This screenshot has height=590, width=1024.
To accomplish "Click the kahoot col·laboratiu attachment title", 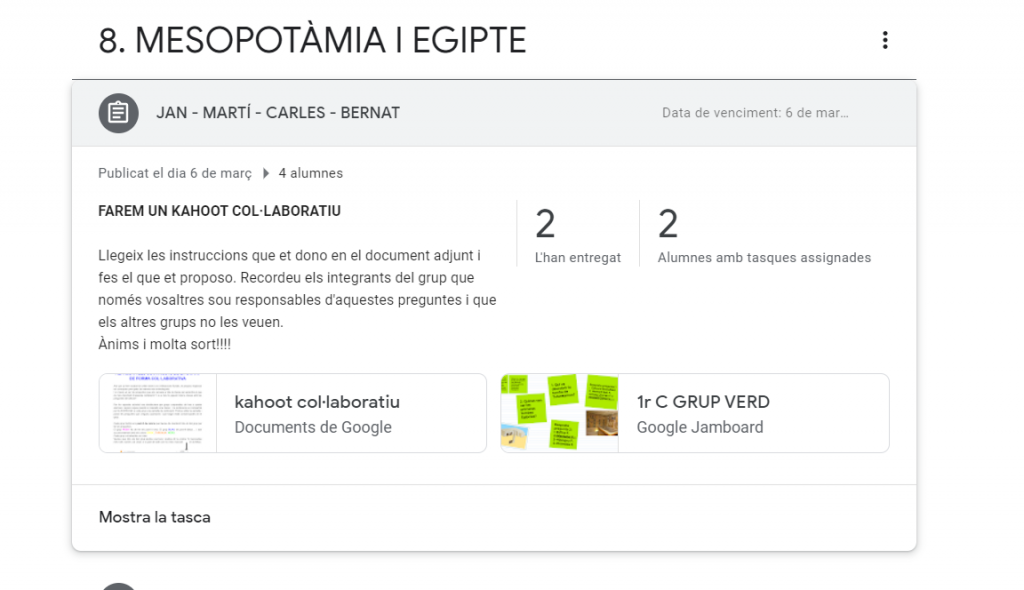I will (x=317, y=402).
